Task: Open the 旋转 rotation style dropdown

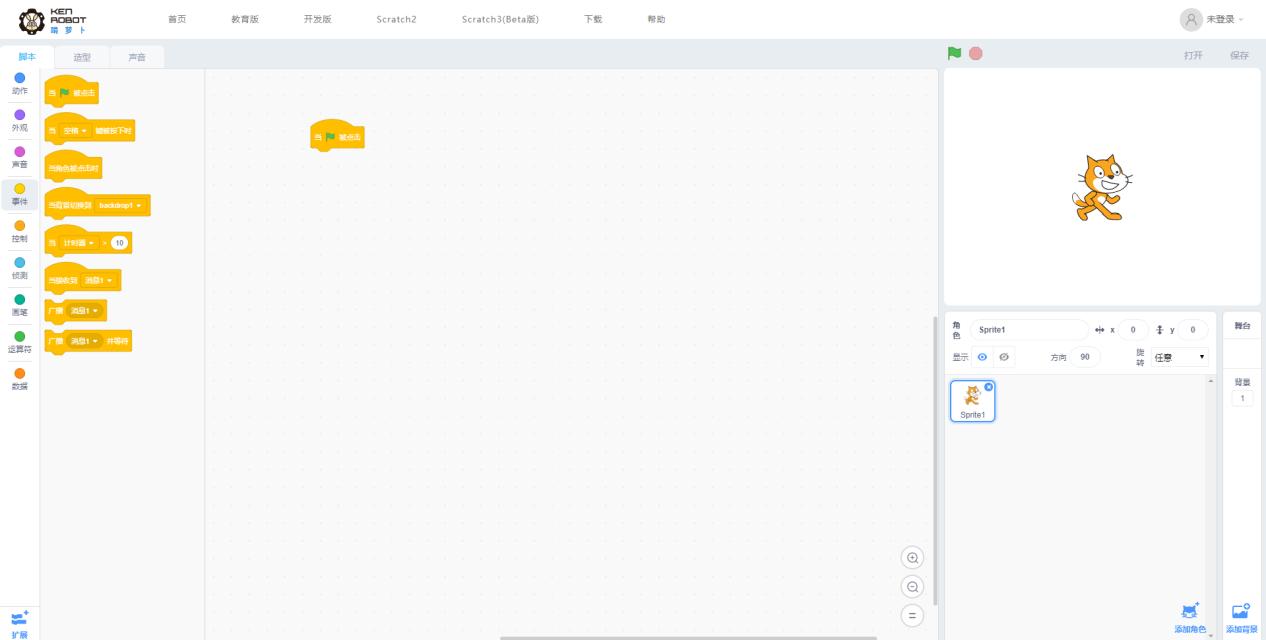Action: (x=1180, y=357)
